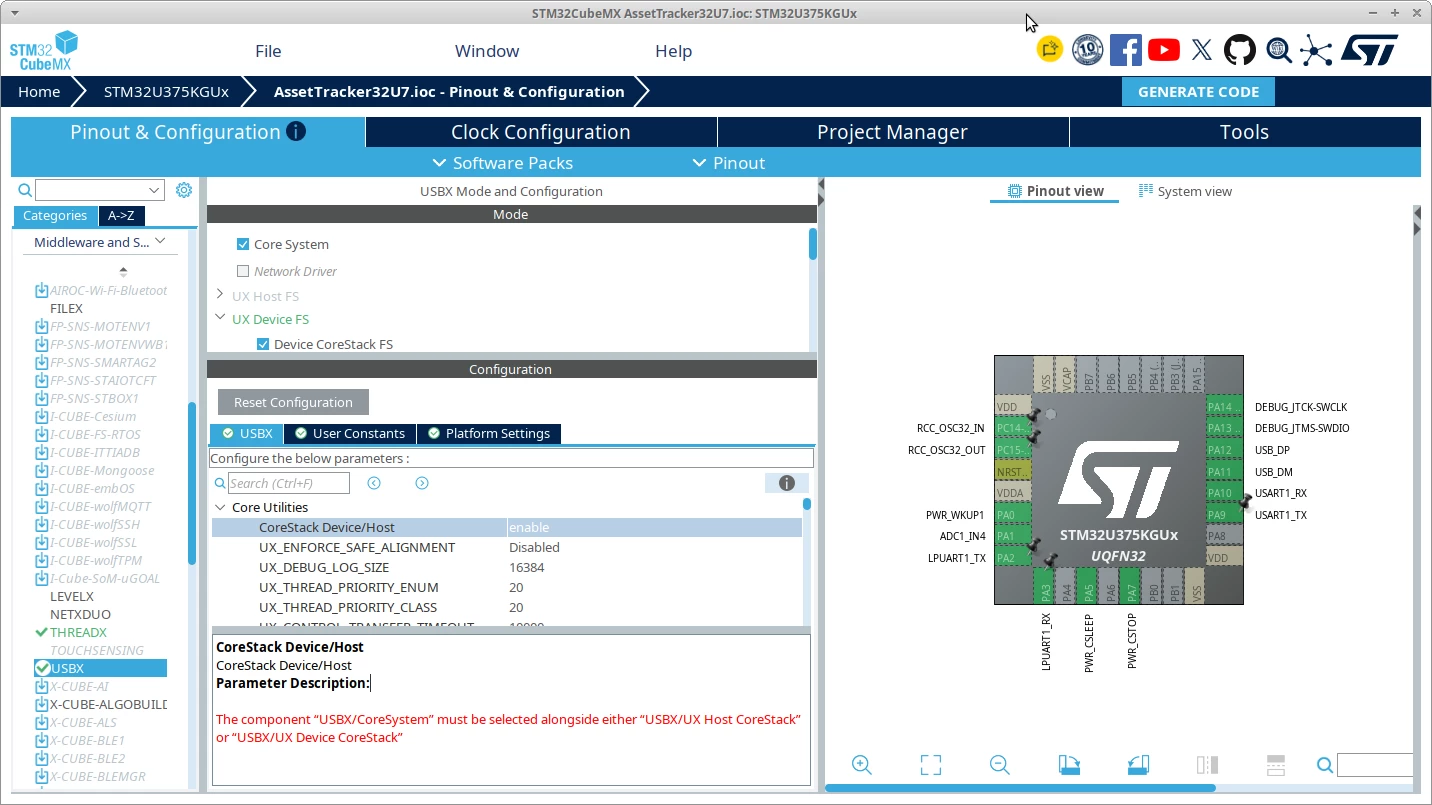Switch to A->Z sorting tab
1432x805 pixels.
[121, 215]
